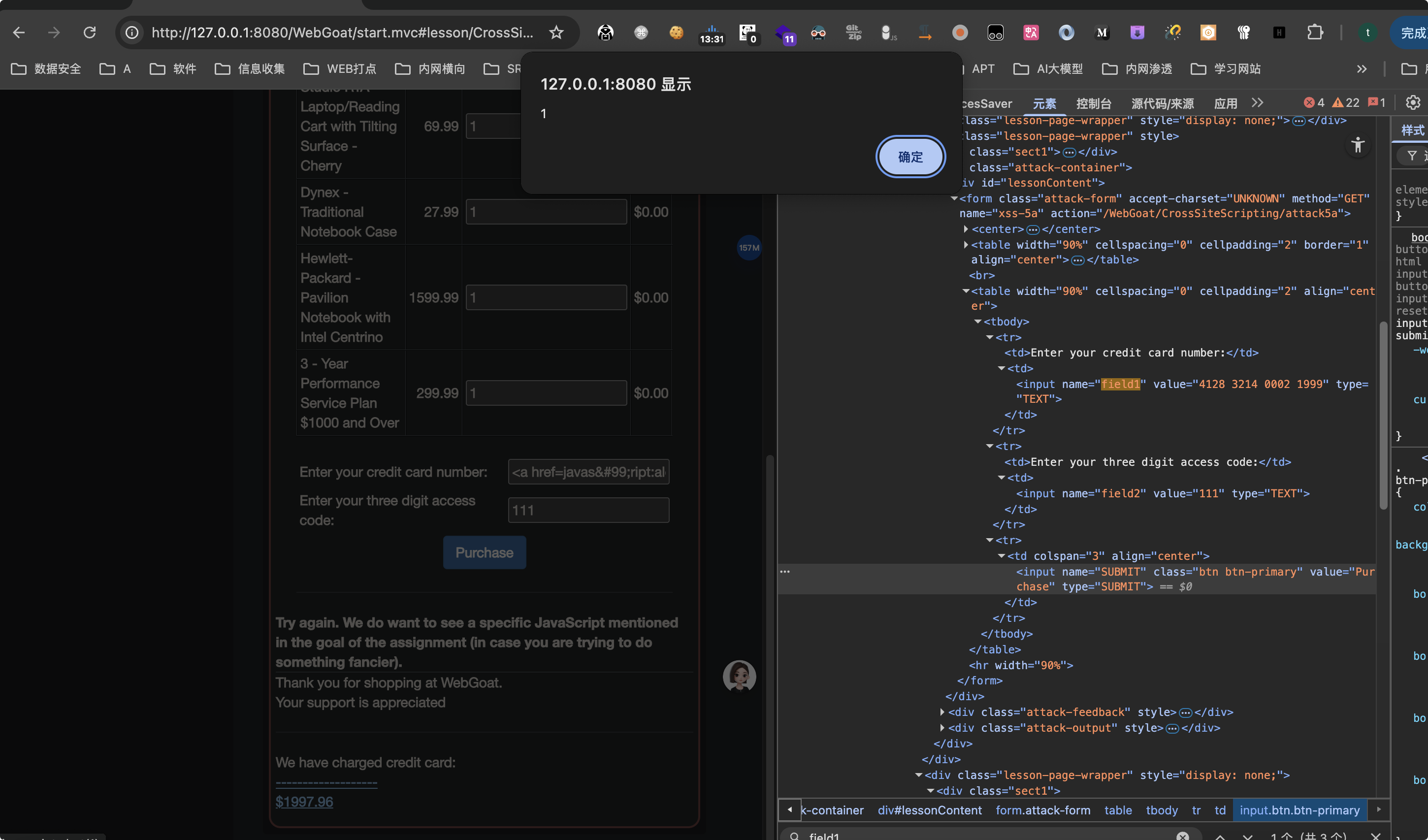1428x840 pixels.
Task: Open the browser extensions puzzle icon
Action: [x=1315, y=33]
